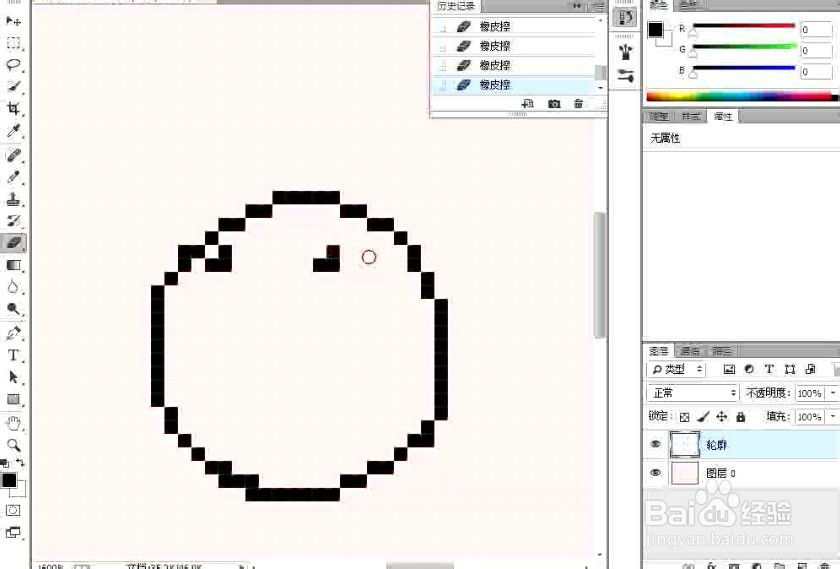Viewport: 840px width, 569px height.
Task: Select the Pen tool
Action: point(13,333)
